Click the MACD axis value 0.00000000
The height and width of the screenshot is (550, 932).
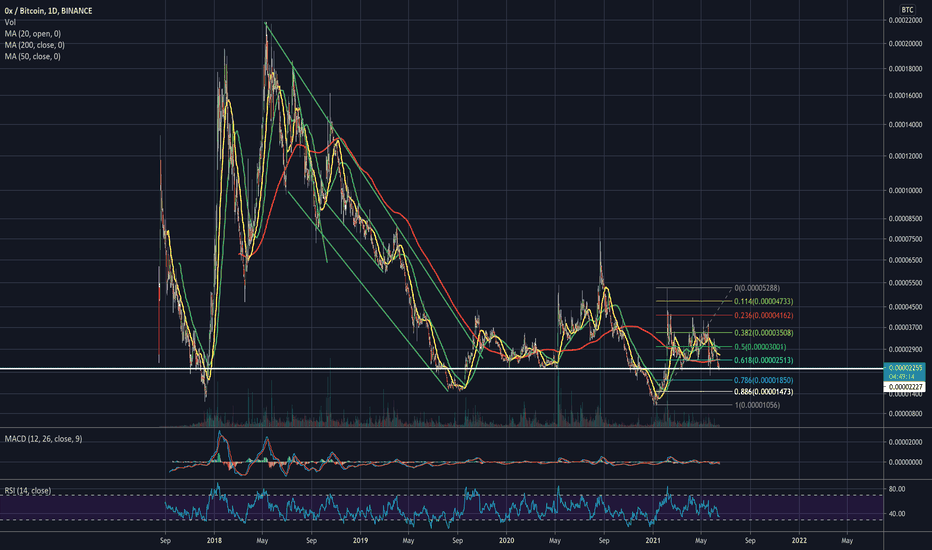(906, 462)
